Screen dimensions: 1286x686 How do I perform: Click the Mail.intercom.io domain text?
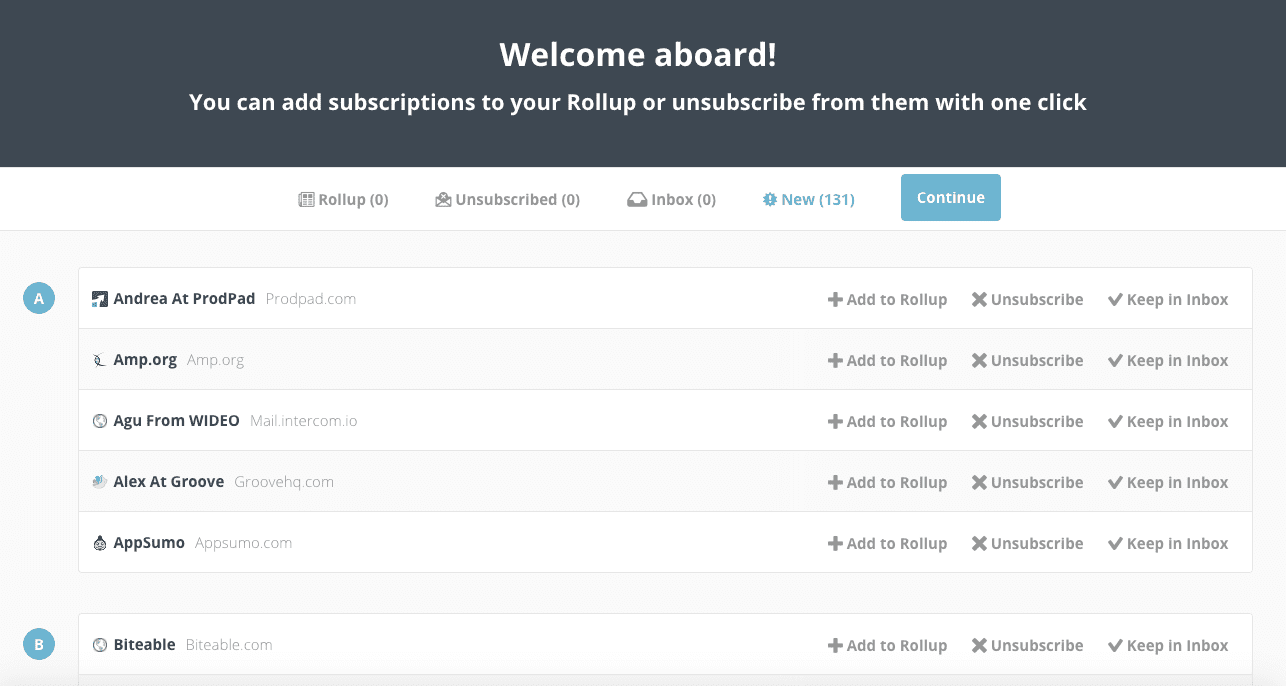point(304,421)
